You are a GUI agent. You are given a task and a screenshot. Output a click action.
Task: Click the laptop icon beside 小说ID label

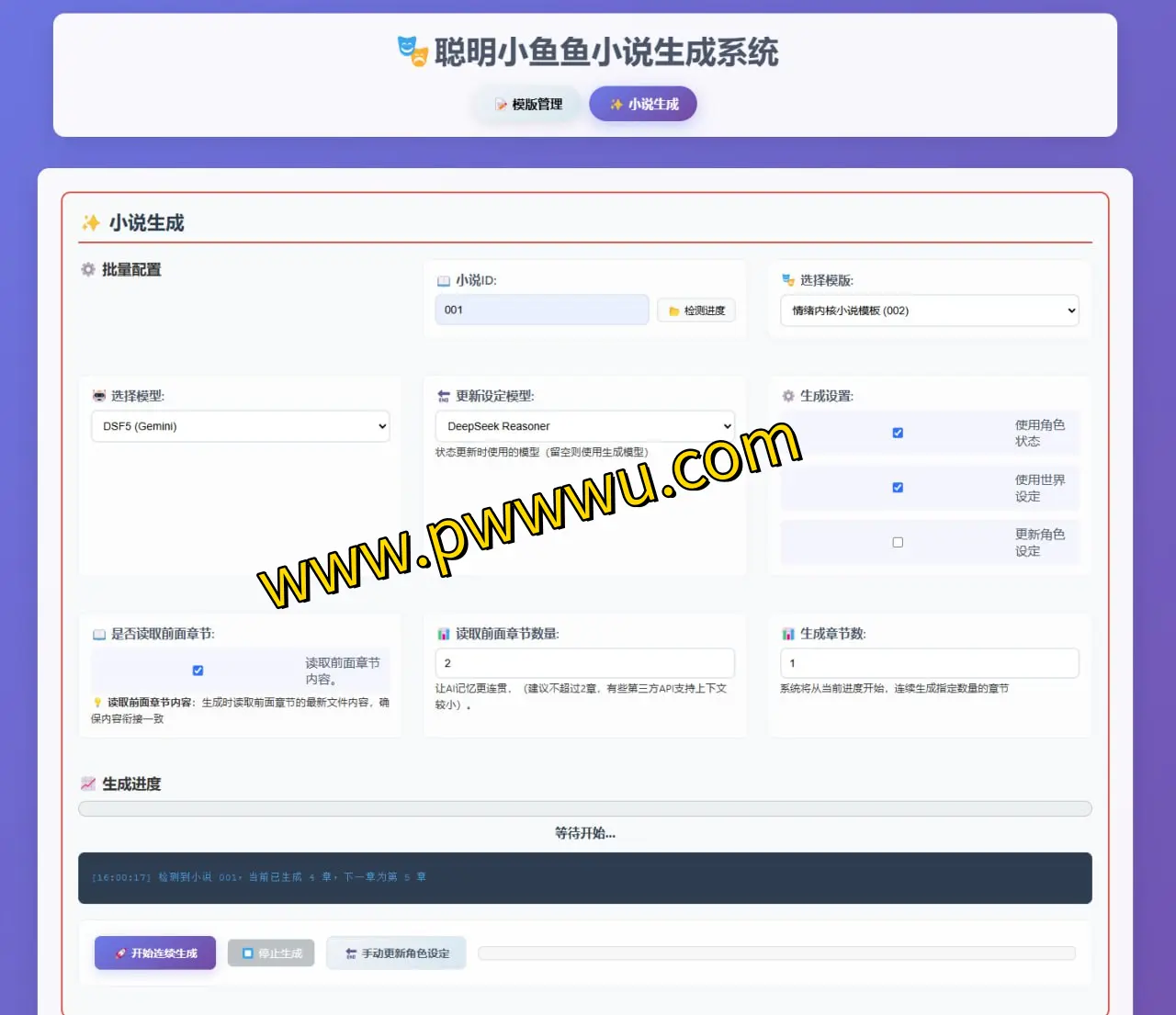pos(444,280)
